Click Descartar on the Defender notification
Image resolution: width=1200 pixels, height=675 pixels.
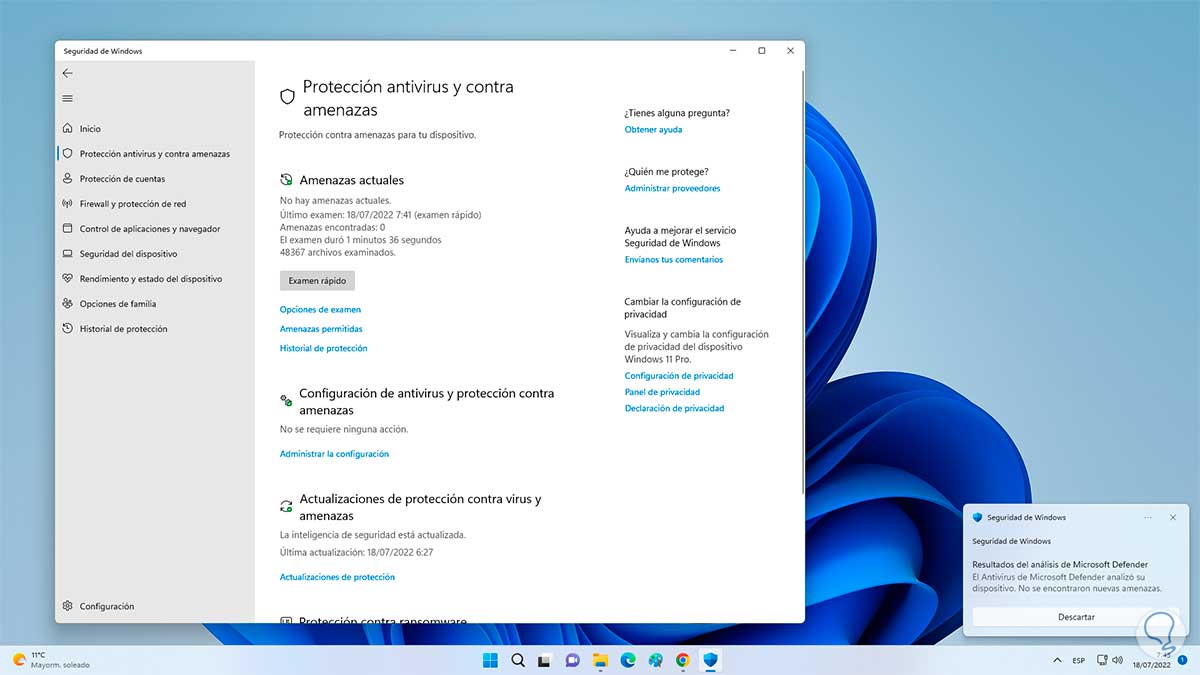[x=1076, y=617]
